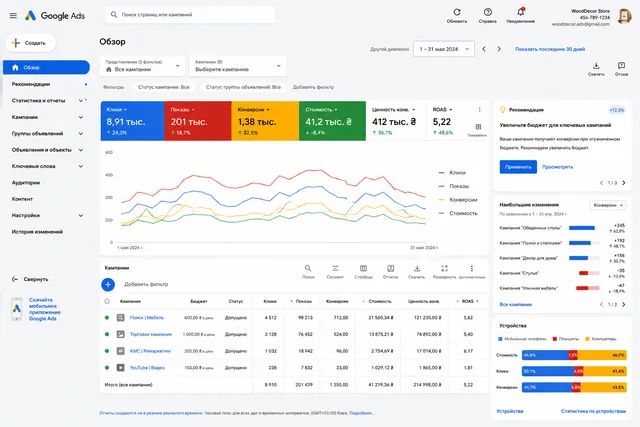Open the date range 1 – 31 мая 2024 dropdown

pyautogui.click(x=444, y=49)
